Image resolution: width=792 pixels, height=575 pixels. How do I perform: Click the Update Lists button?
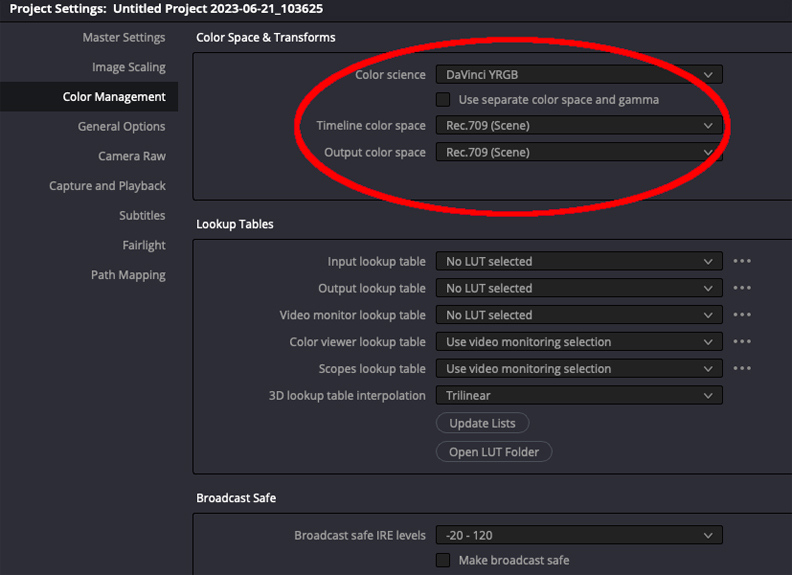tap(482, 423)
